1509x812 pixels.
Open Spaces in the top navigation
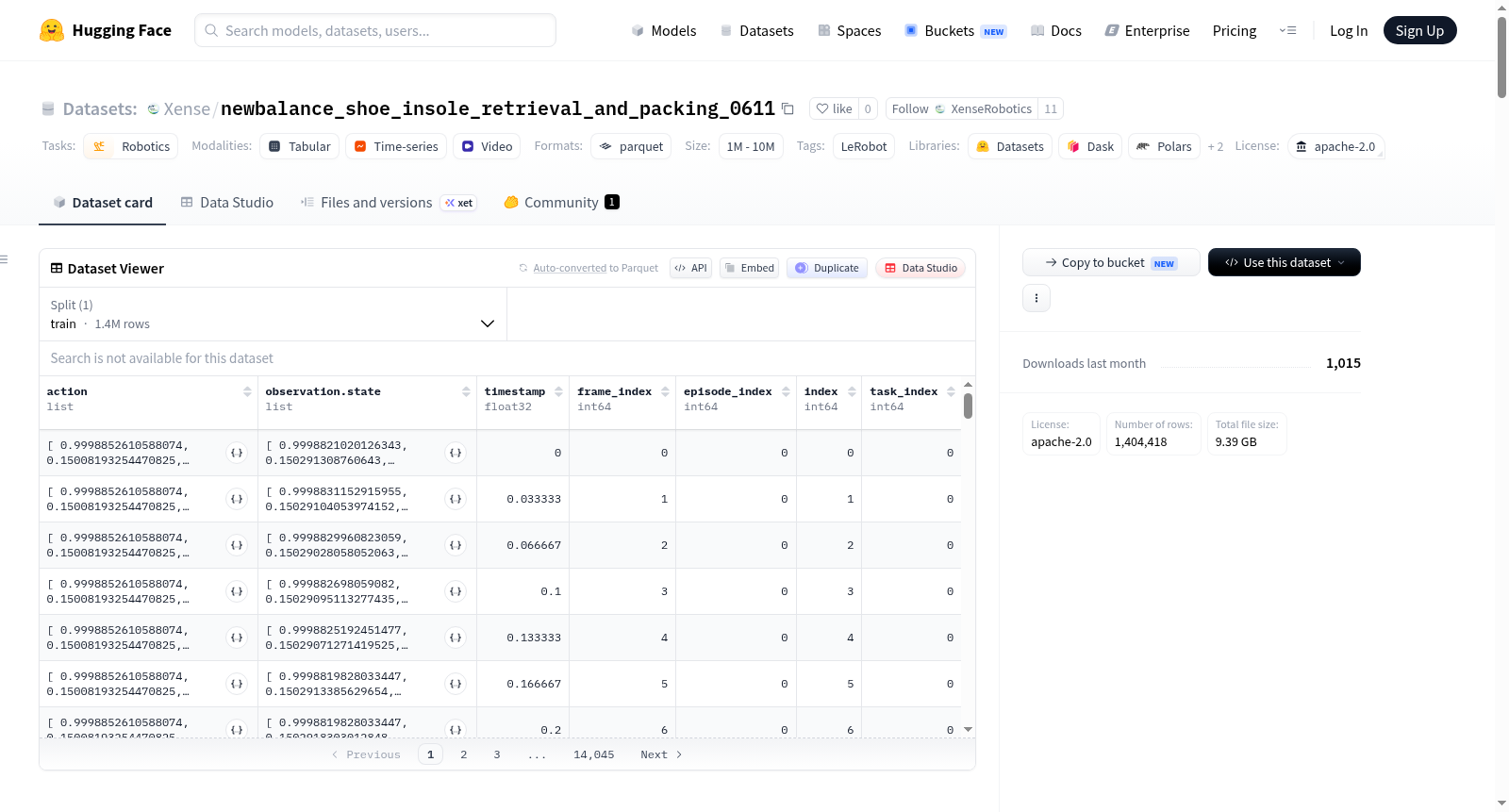coord(850,30)
